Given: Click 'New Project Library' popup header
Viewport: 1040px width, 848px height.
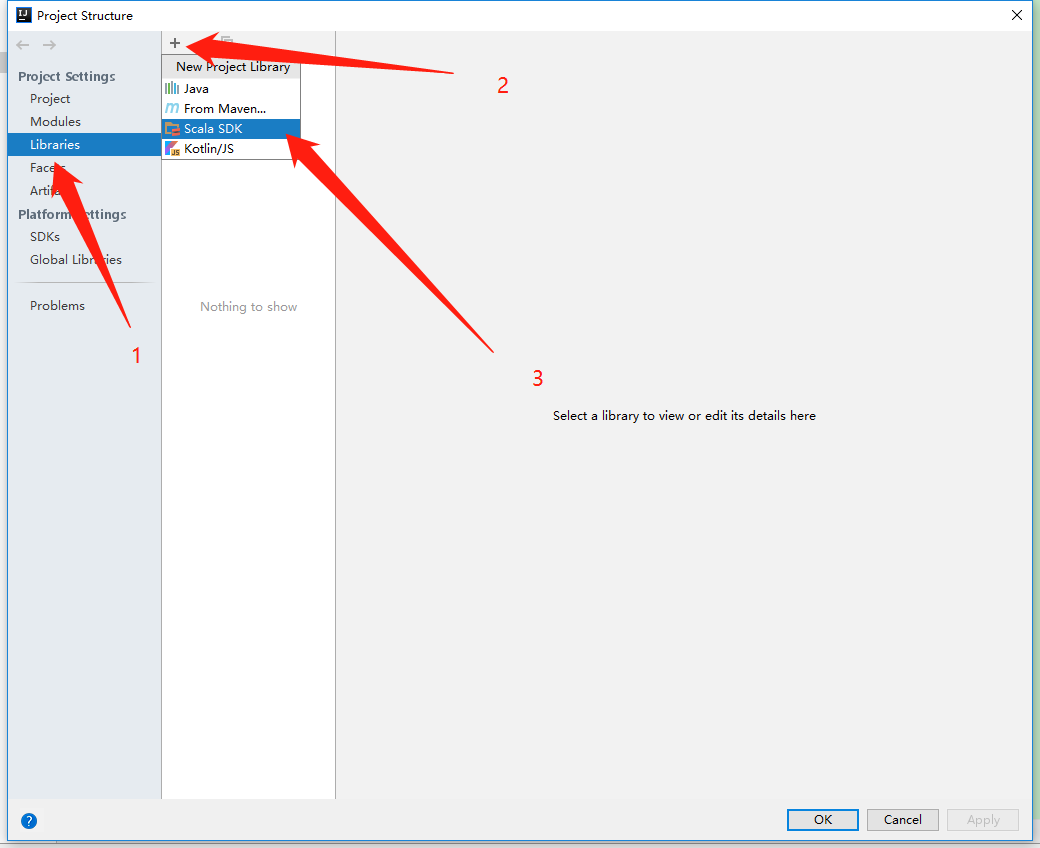Looking at the screenshot, I should tap(232, 67).
